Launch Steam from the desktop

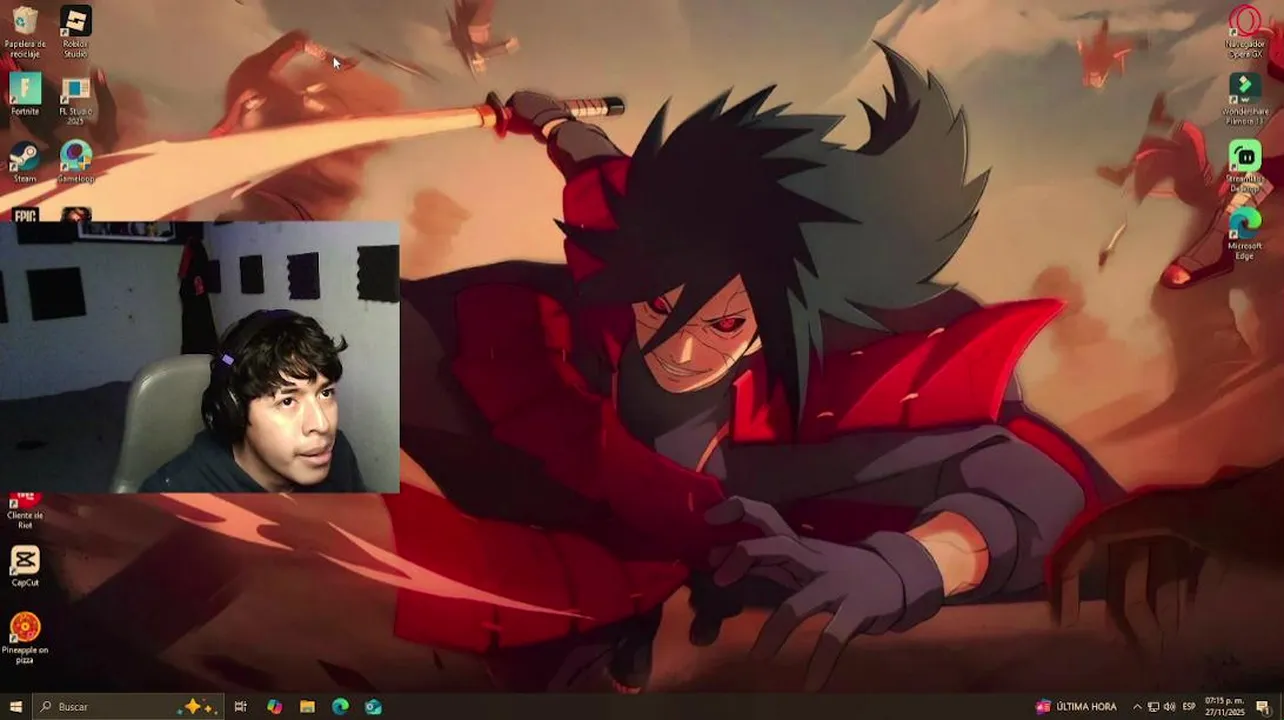(x=25, y=162)
